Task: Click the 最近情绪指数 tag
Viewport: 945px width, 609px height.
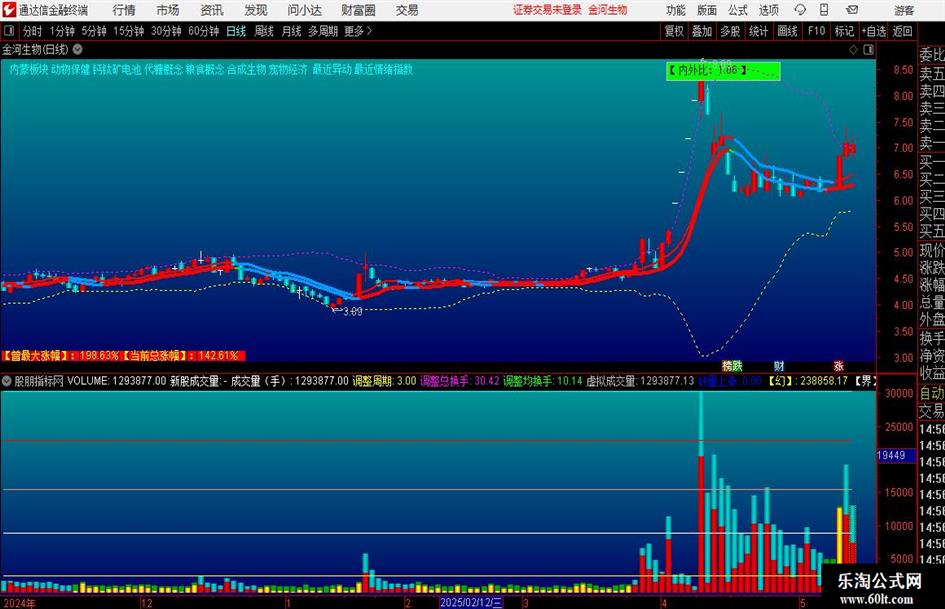Action: (x=383, y=69)
